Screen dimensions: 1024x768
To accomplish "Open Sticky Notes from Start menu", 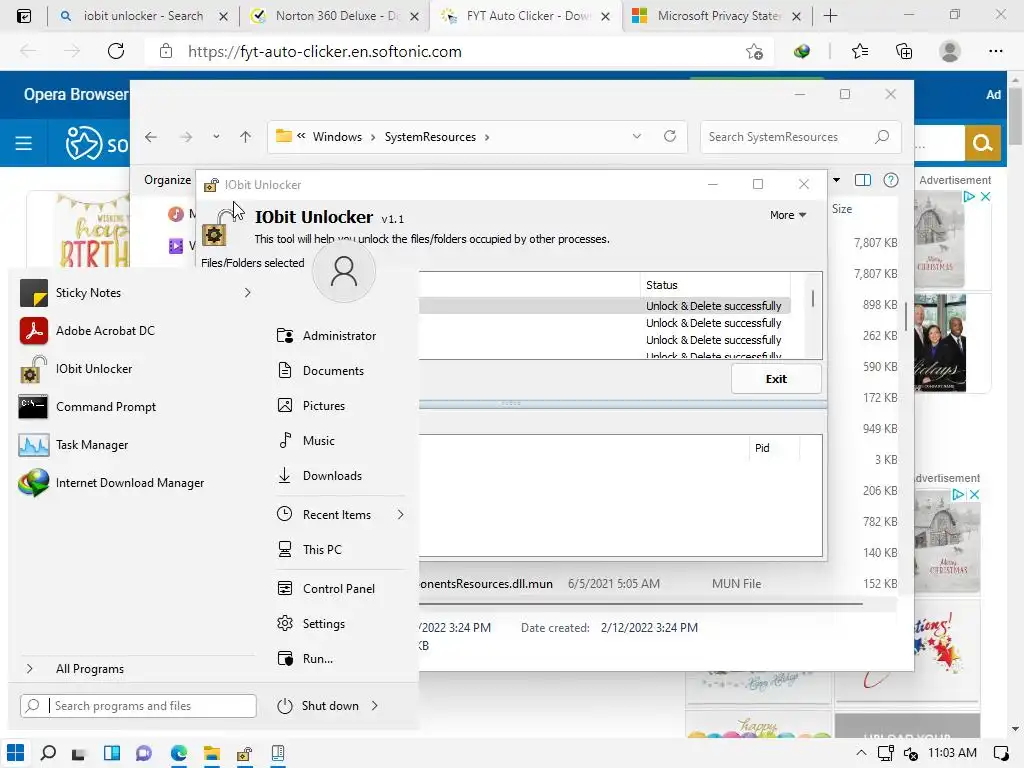I will 88,293.
